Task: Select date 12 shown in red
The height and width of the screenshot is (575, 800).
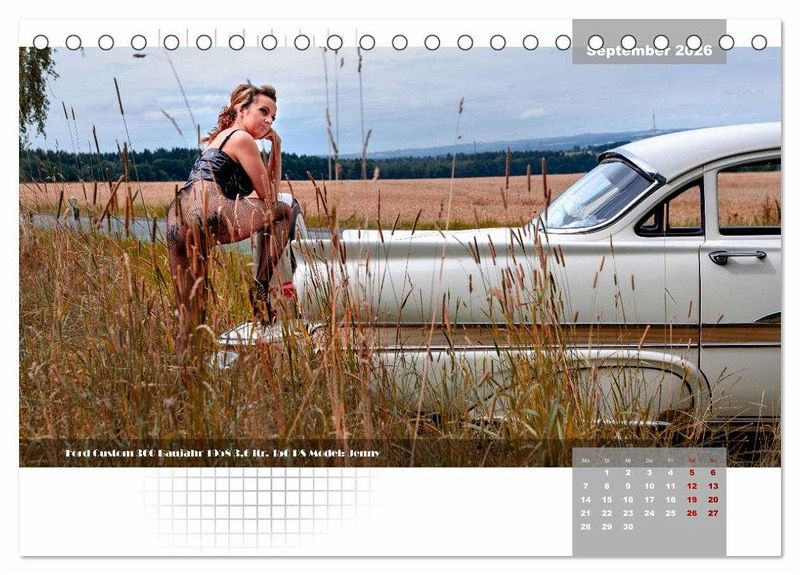Action: click(692, 486)
